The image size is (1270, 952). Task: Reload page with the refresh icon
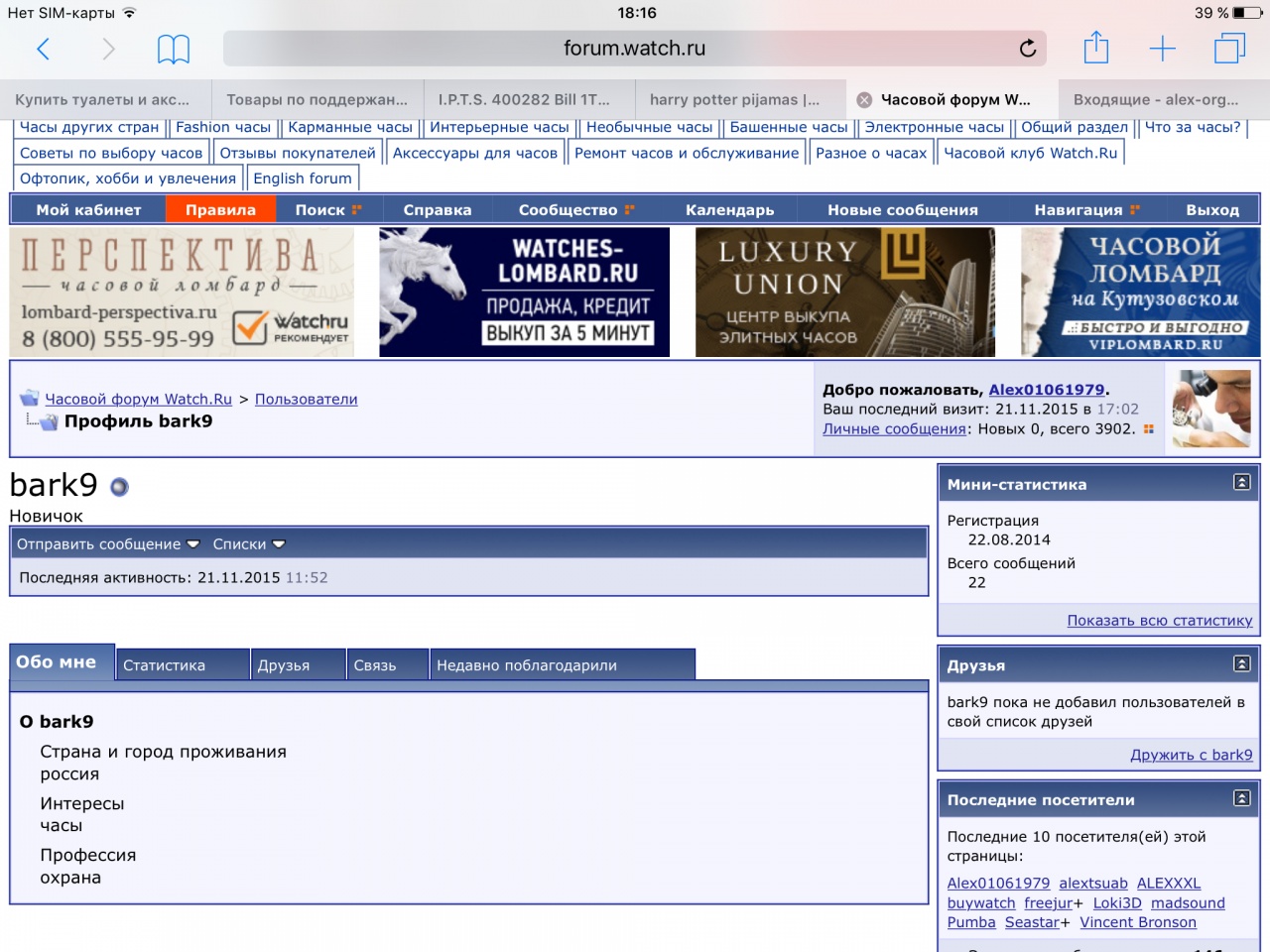[1028, 49]
